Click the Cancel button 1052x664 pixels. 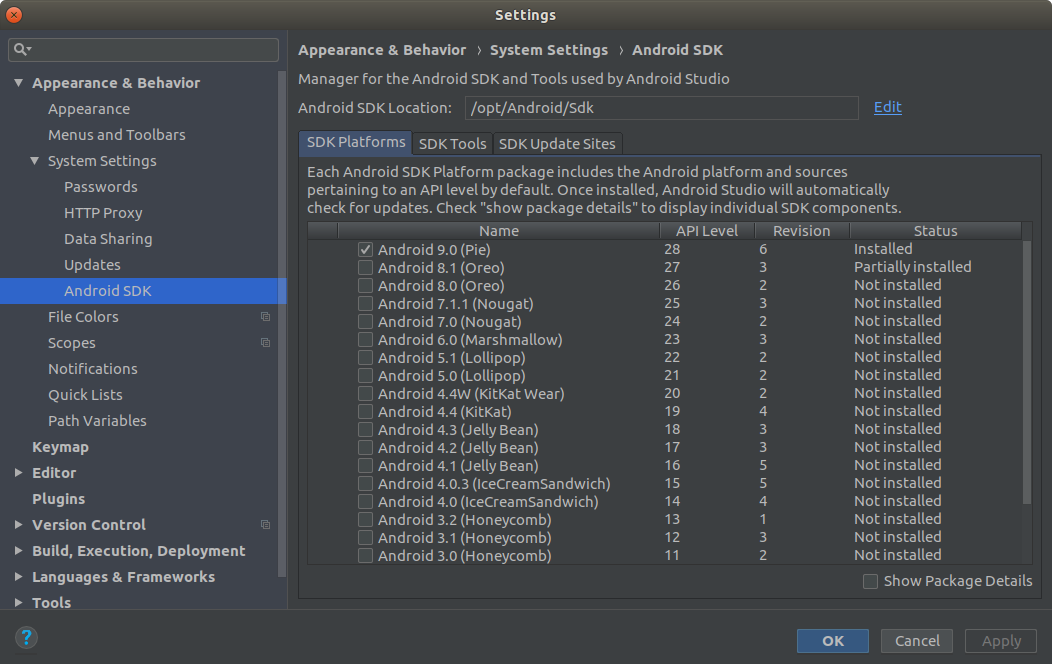coord(917,641)
